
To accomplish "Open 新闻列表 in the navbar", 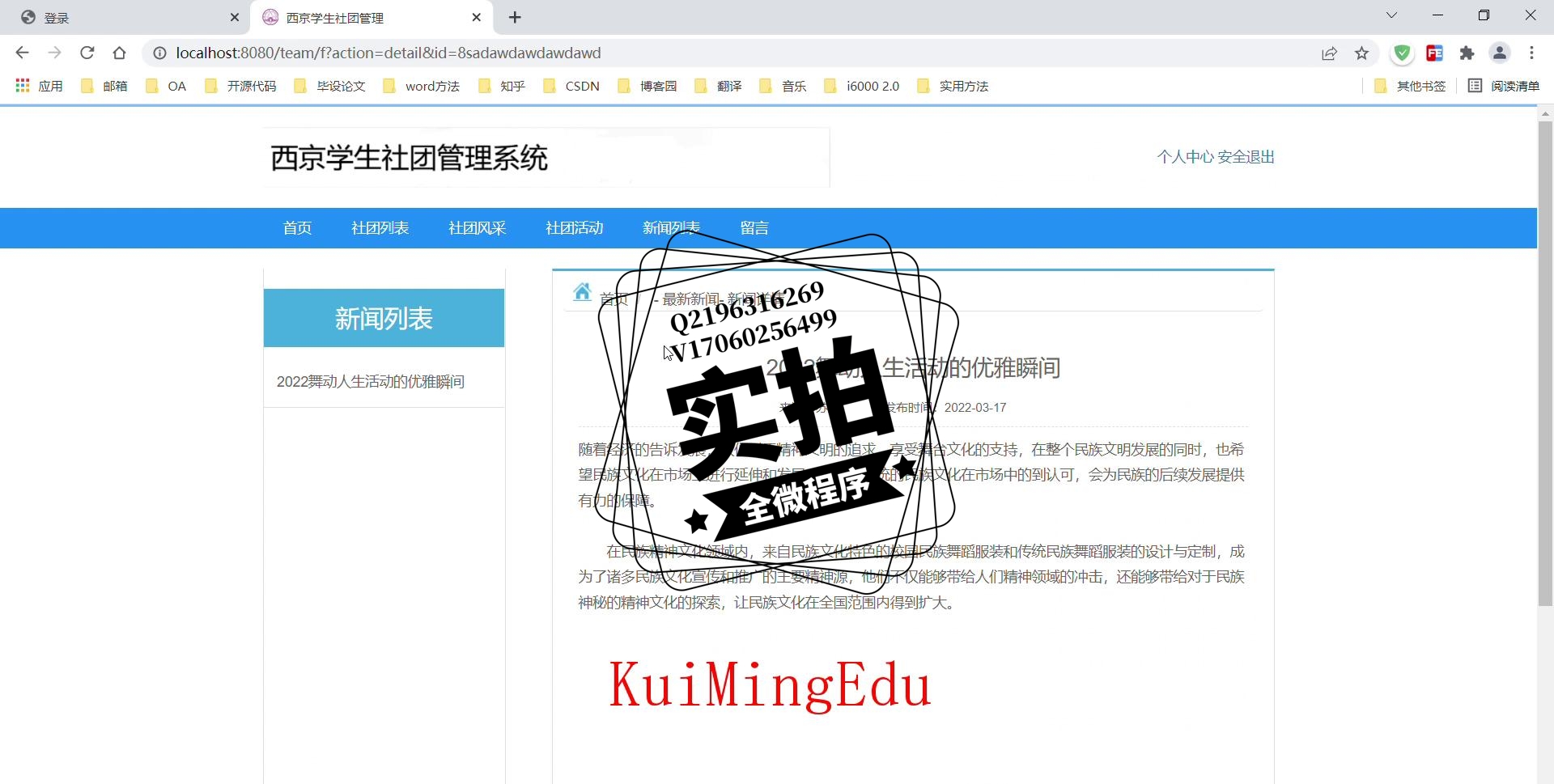I will pyautogui.click(x=672, y=228).
